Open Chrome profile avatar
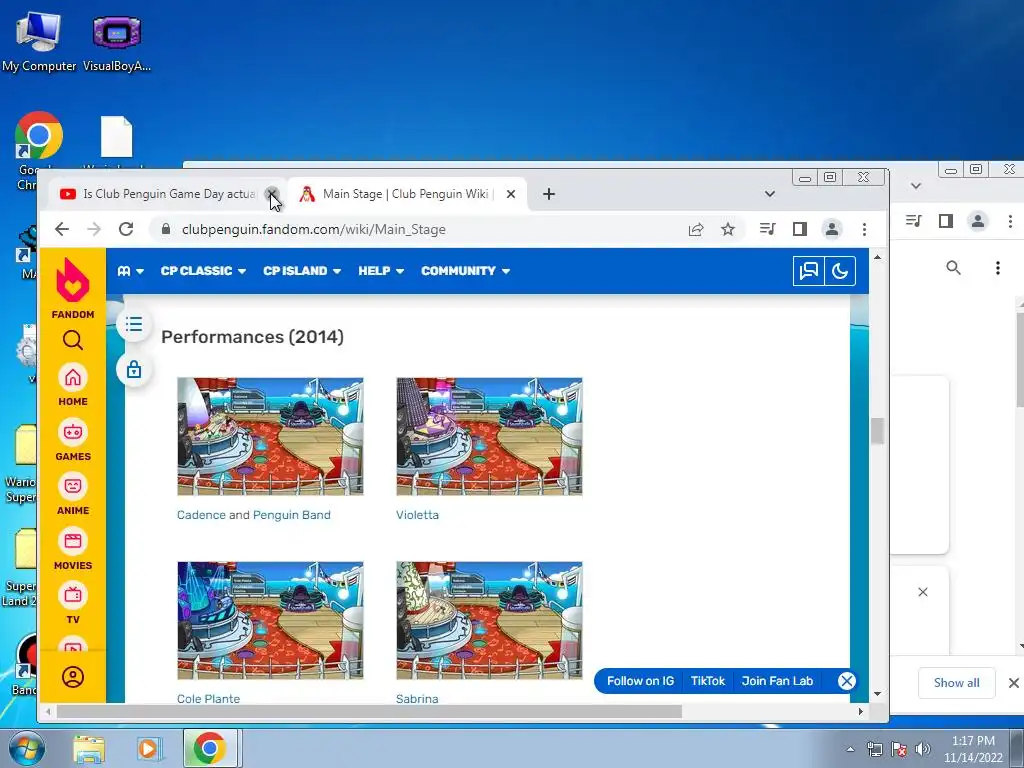Screen dimensions: 1024x768 (832, 229)
